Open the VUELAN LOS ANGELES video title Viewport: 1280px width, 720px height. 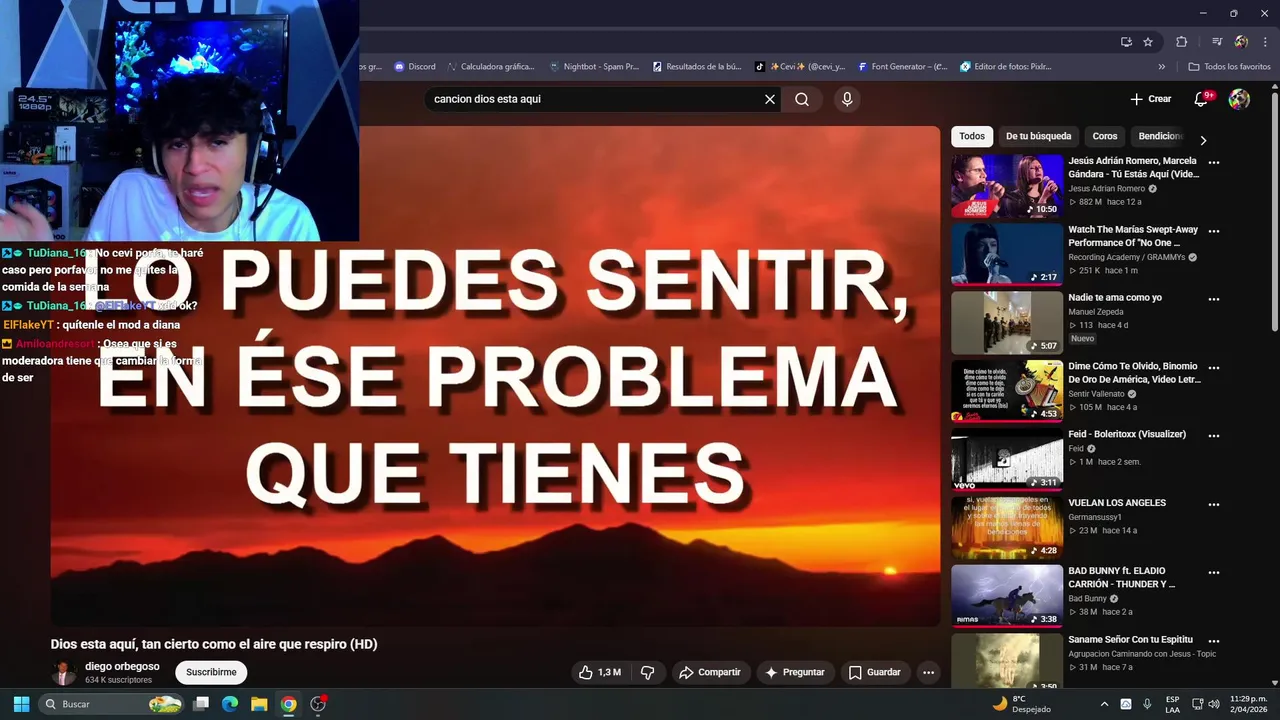pos(1117,503)
